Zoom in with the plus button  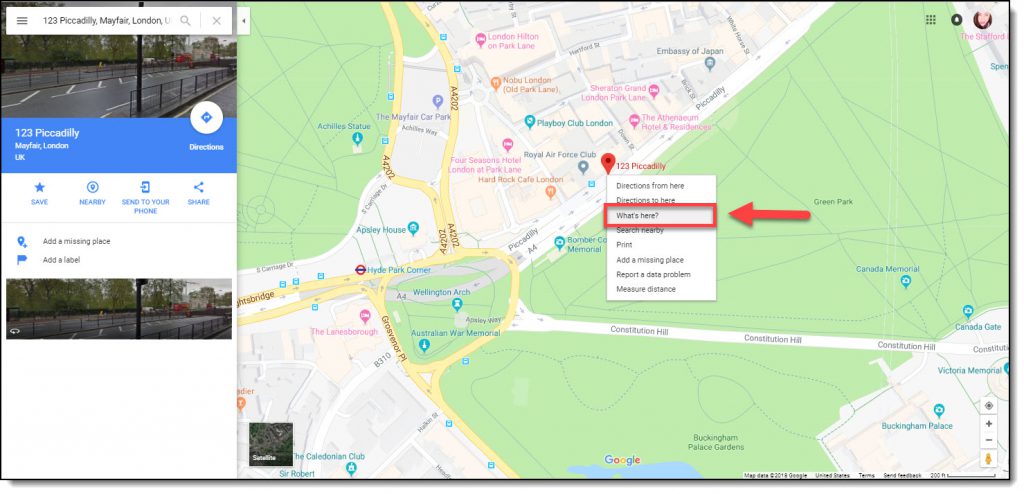click(988, 424)
